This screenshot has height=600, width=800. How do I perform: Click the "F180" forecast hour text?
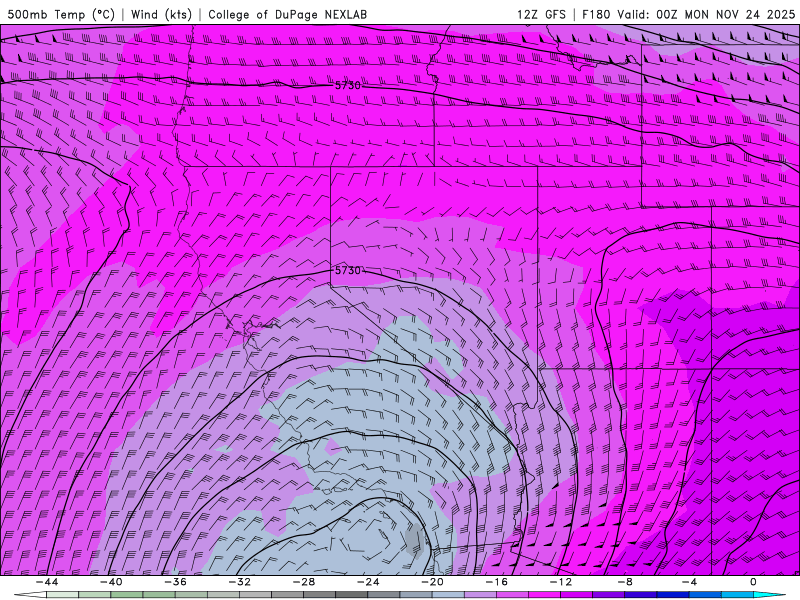[x=596, y=14]
